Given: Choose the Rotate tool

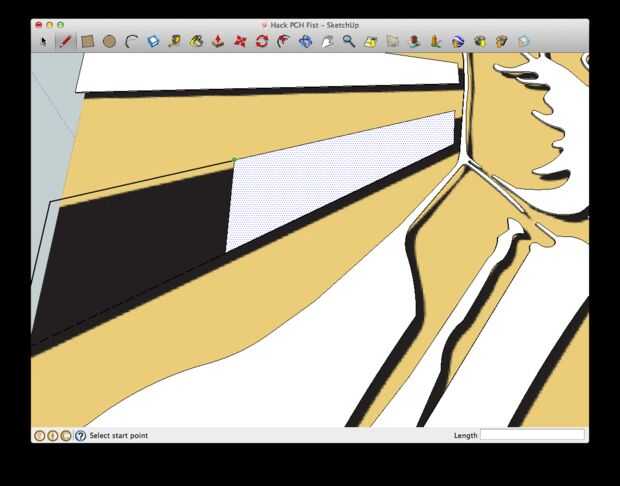Looking at the screenshot, I should 262,41.
